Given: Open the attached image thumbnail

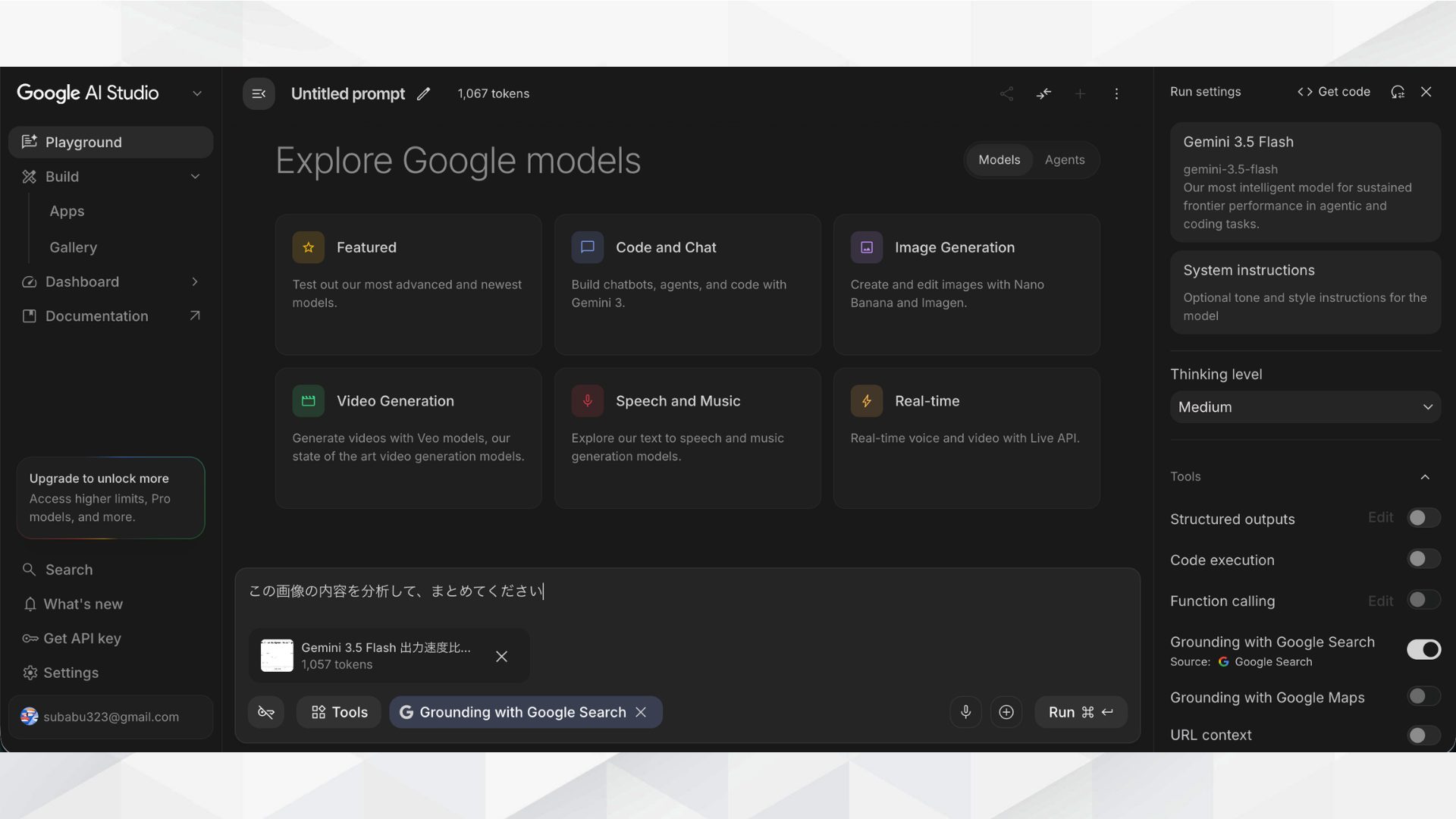Looking at the screenshot, I should [277, 656].
